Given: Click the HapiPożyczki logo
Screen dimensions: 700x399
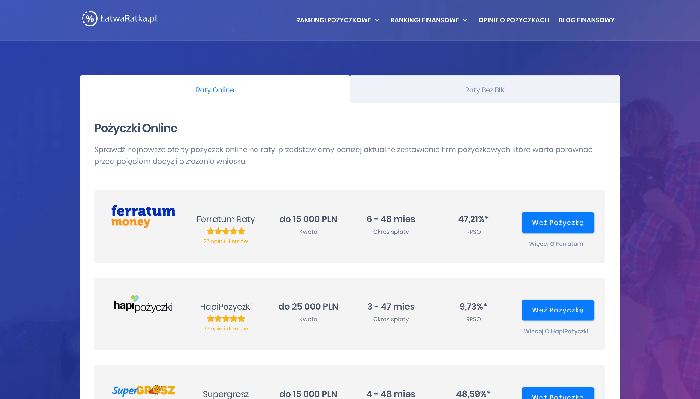Looking at the screenshot, I should [143, 304].
